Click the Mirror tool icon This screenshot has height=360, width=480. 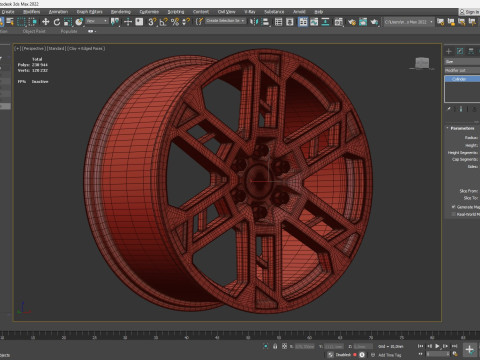[x=254, y=22]
